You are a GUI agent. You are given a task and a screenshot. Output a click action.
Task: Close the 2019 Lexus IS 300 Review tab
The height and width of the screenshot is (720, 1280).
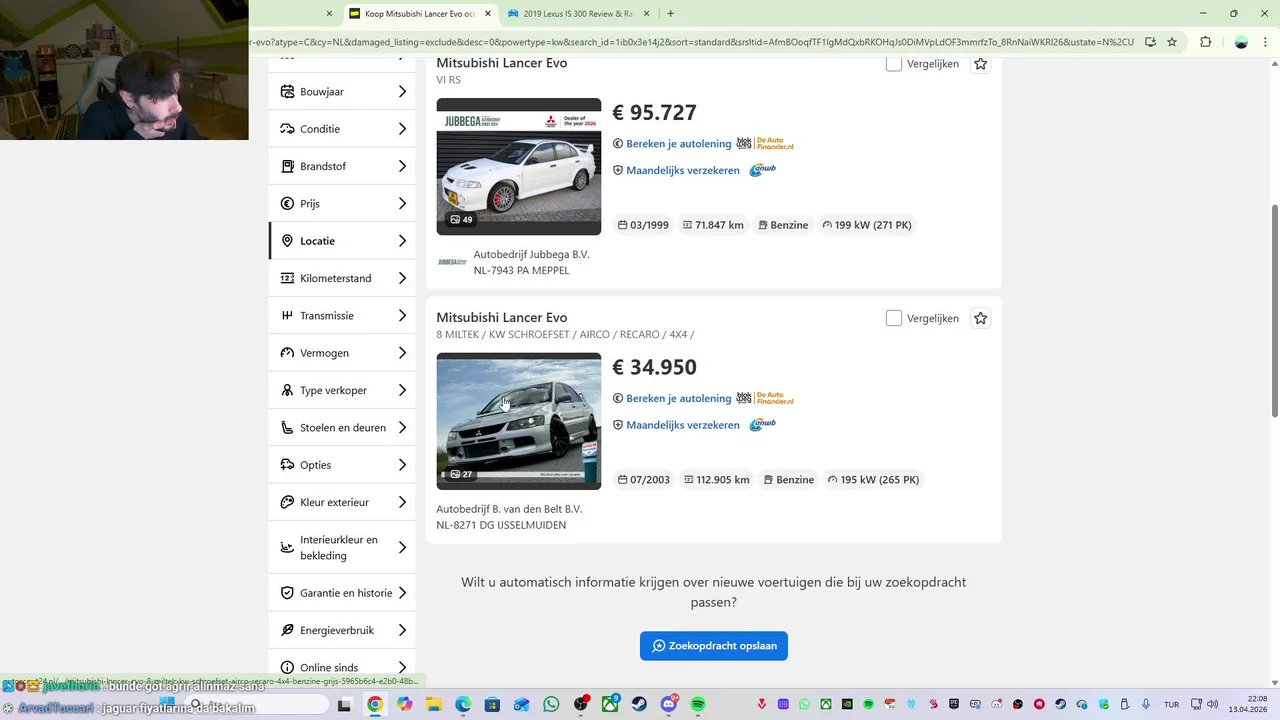pyautogui.click(x=647, y=14)
